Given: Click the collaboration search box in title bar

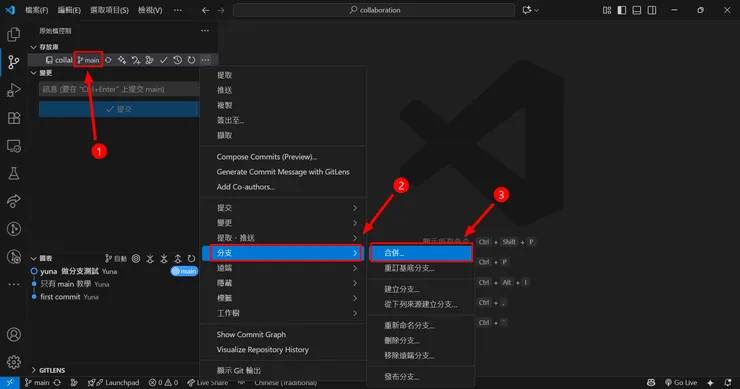Looking at the screenshot, I should pos(374,10).
